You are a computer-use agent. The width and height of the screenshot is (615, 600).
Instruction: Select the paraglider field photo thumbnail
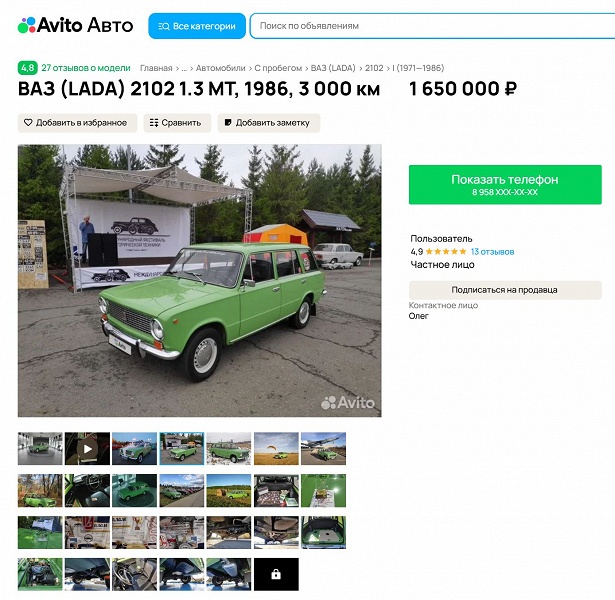click(x=276, y=449)
